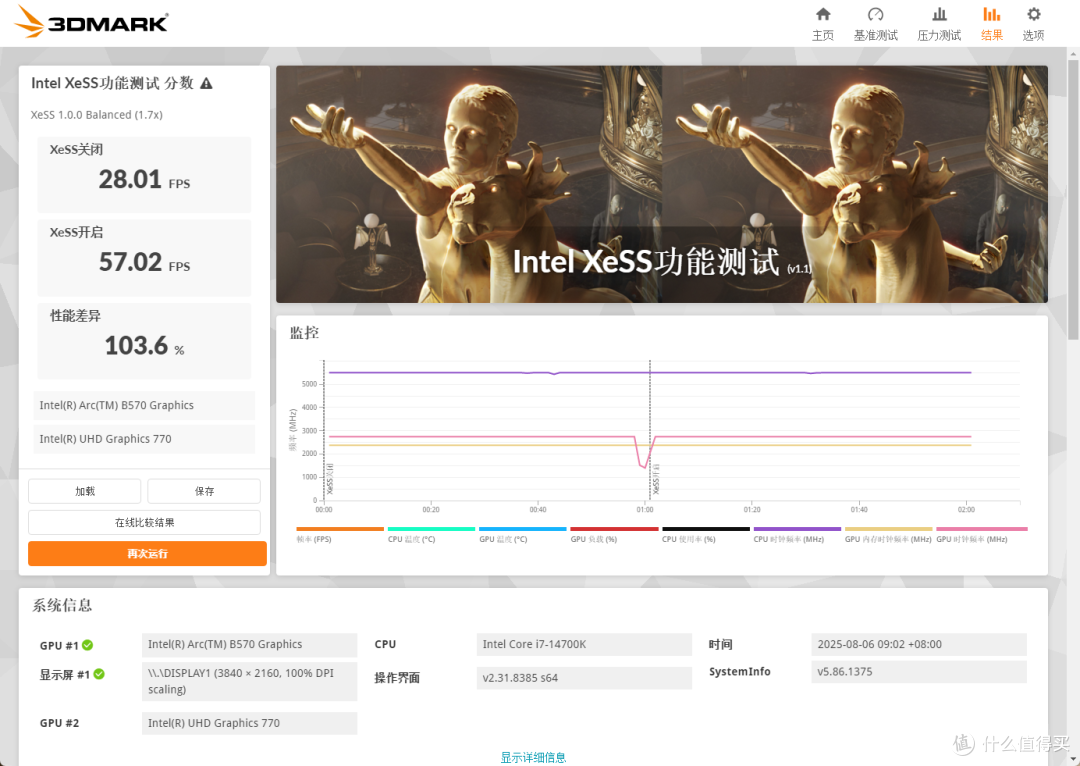Click the 监控 panel heading

tap(304, 333)
